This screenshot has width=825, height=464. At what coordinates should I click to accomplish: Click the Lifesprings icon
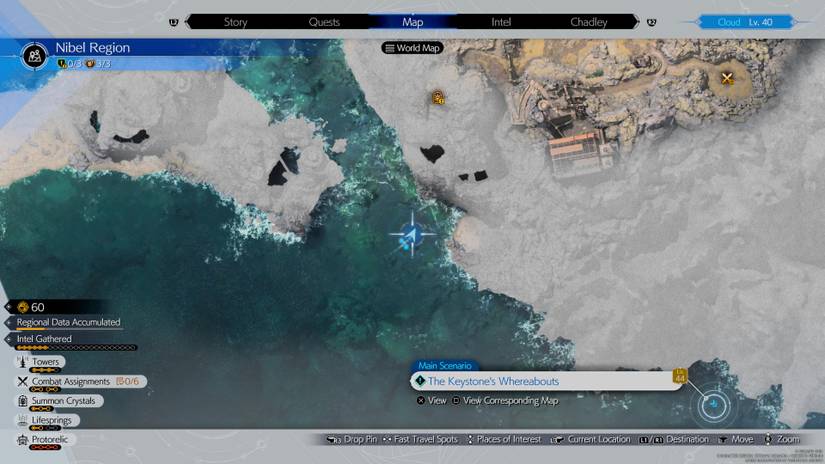pos(22,420)
